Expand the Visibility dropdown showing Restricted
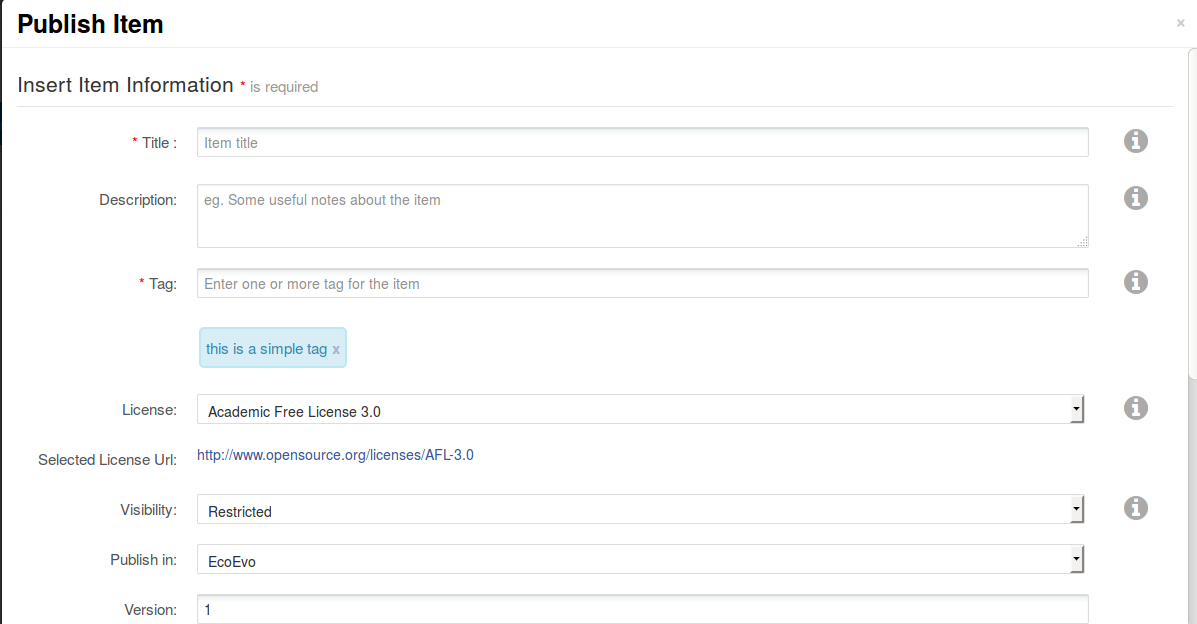Image resolution: width=1197 pixels, height=624 pixels. [640, 510]
